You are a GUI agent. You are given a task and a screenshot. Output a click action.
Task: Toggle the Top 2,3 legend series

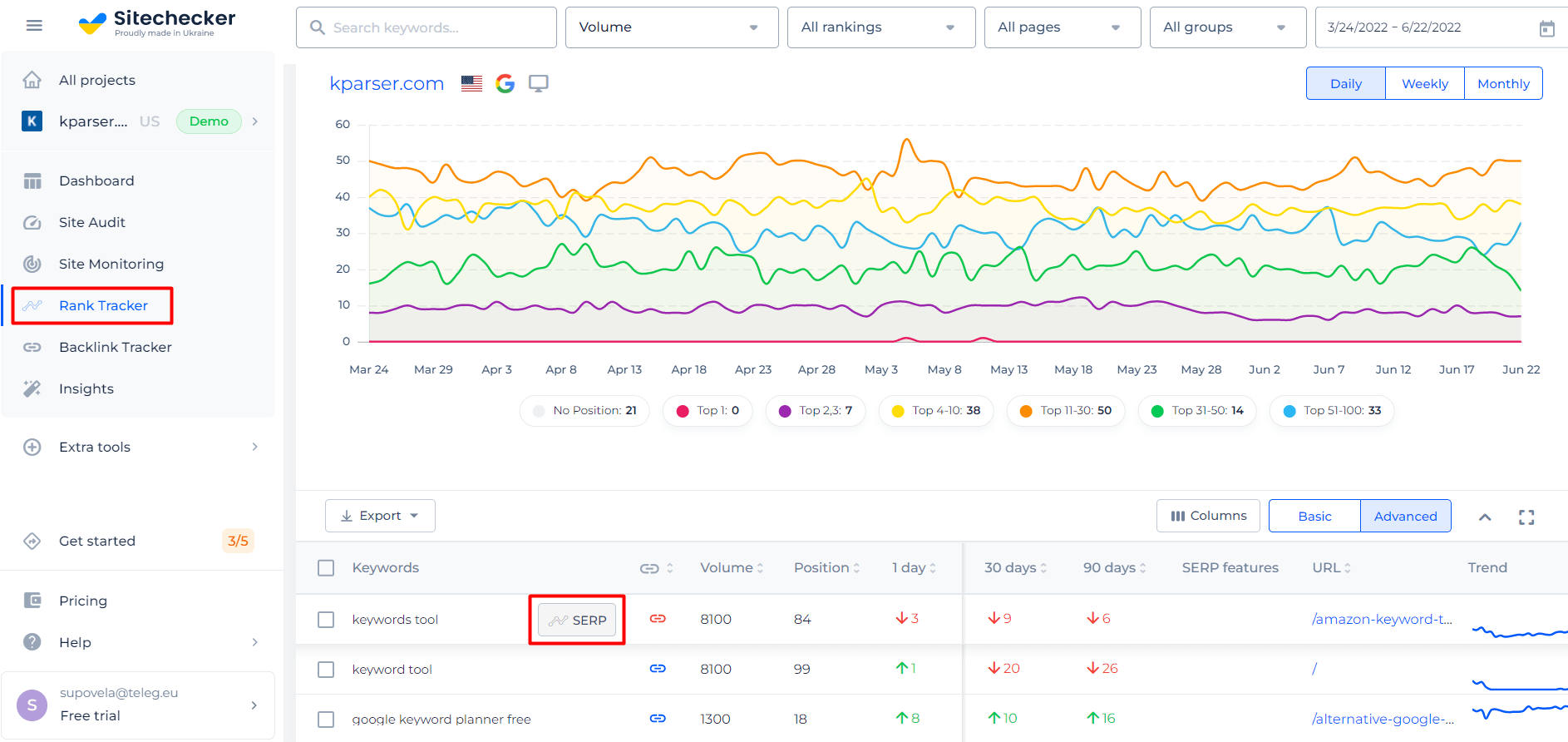[x=816, y=411]
